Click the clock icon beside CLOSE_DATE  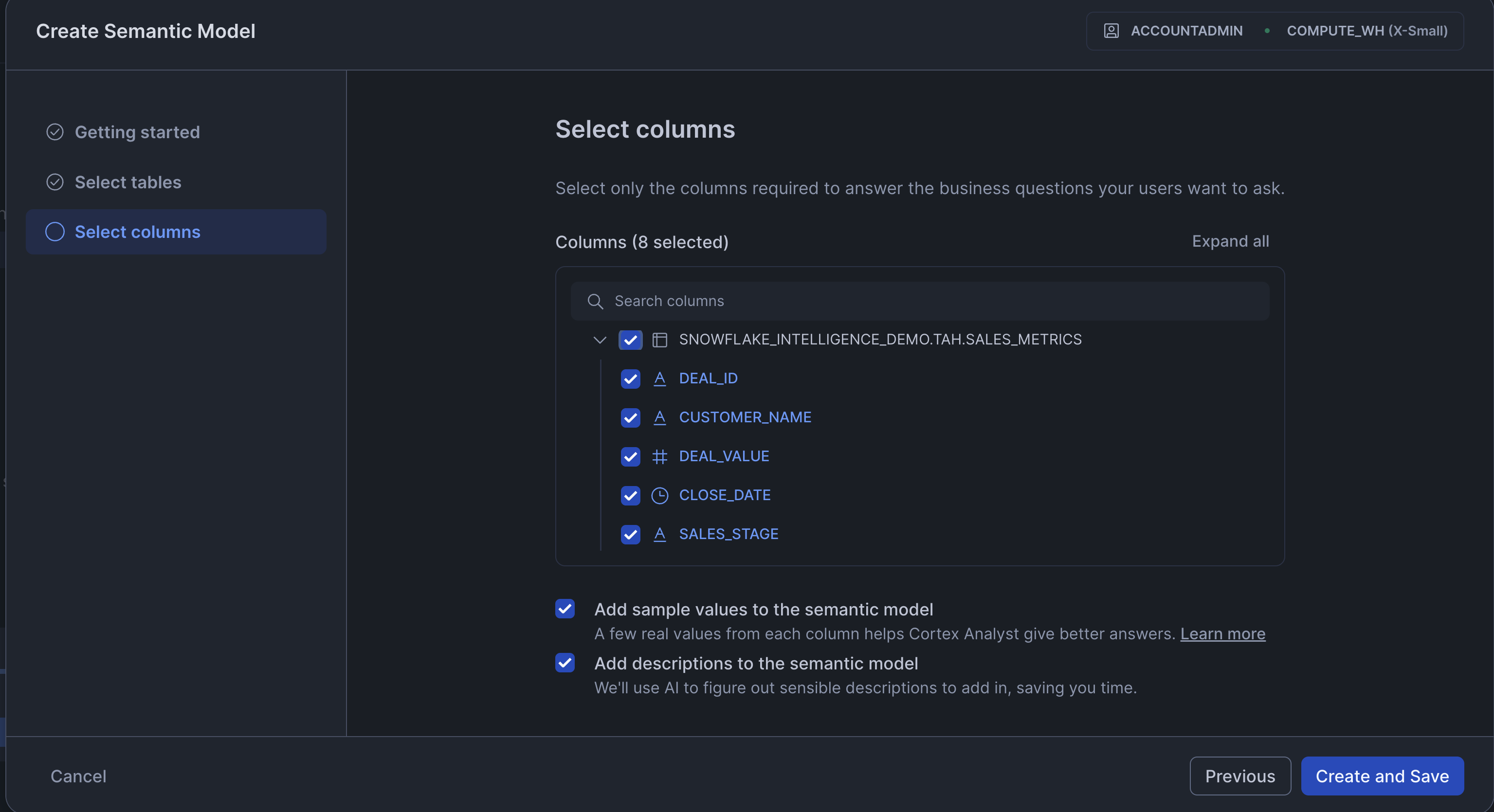[x=659, y=495]
